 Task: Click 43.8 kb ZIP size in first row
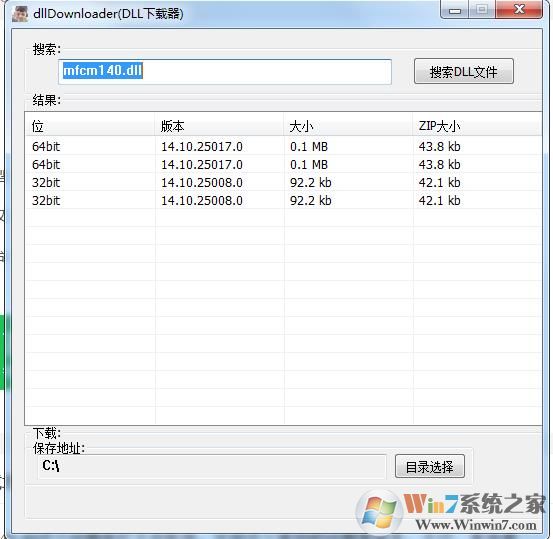coord(439,146)
